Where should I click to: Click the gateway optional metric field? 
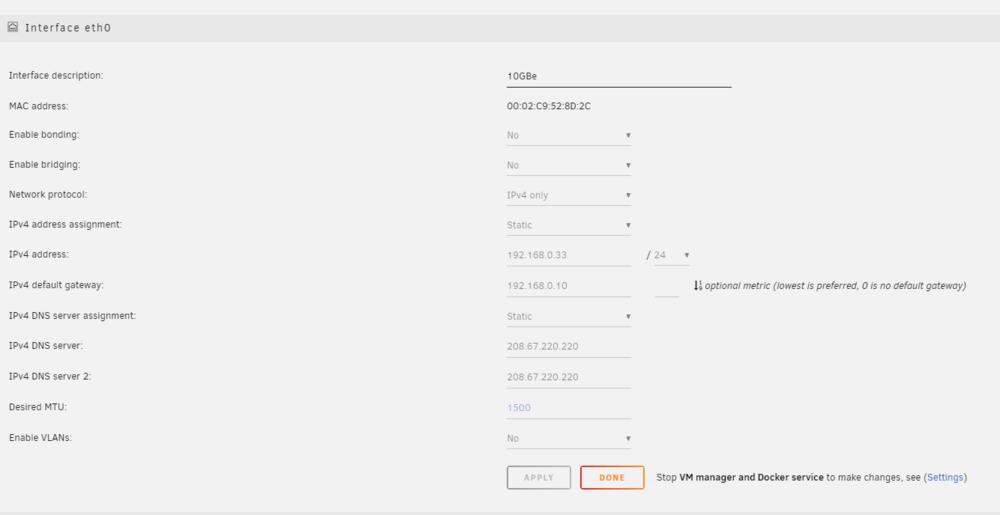point(666,286)
